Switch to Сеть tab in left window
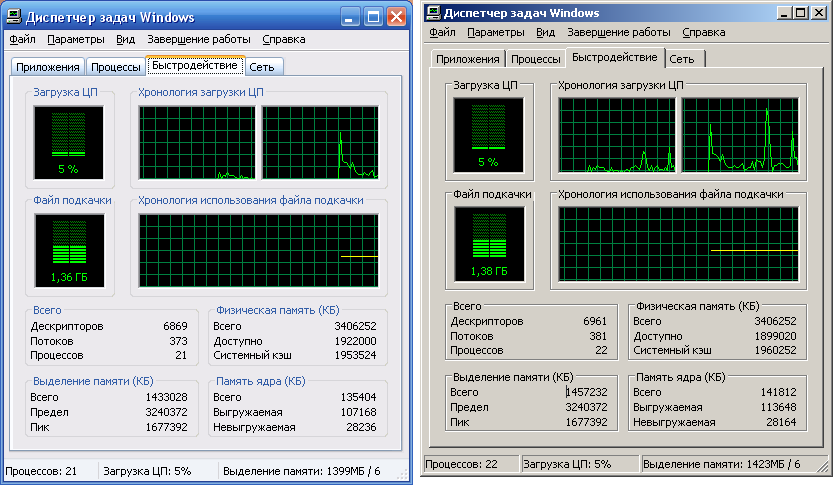The height and width of the screenshot is (485, 840). point(262,67)
